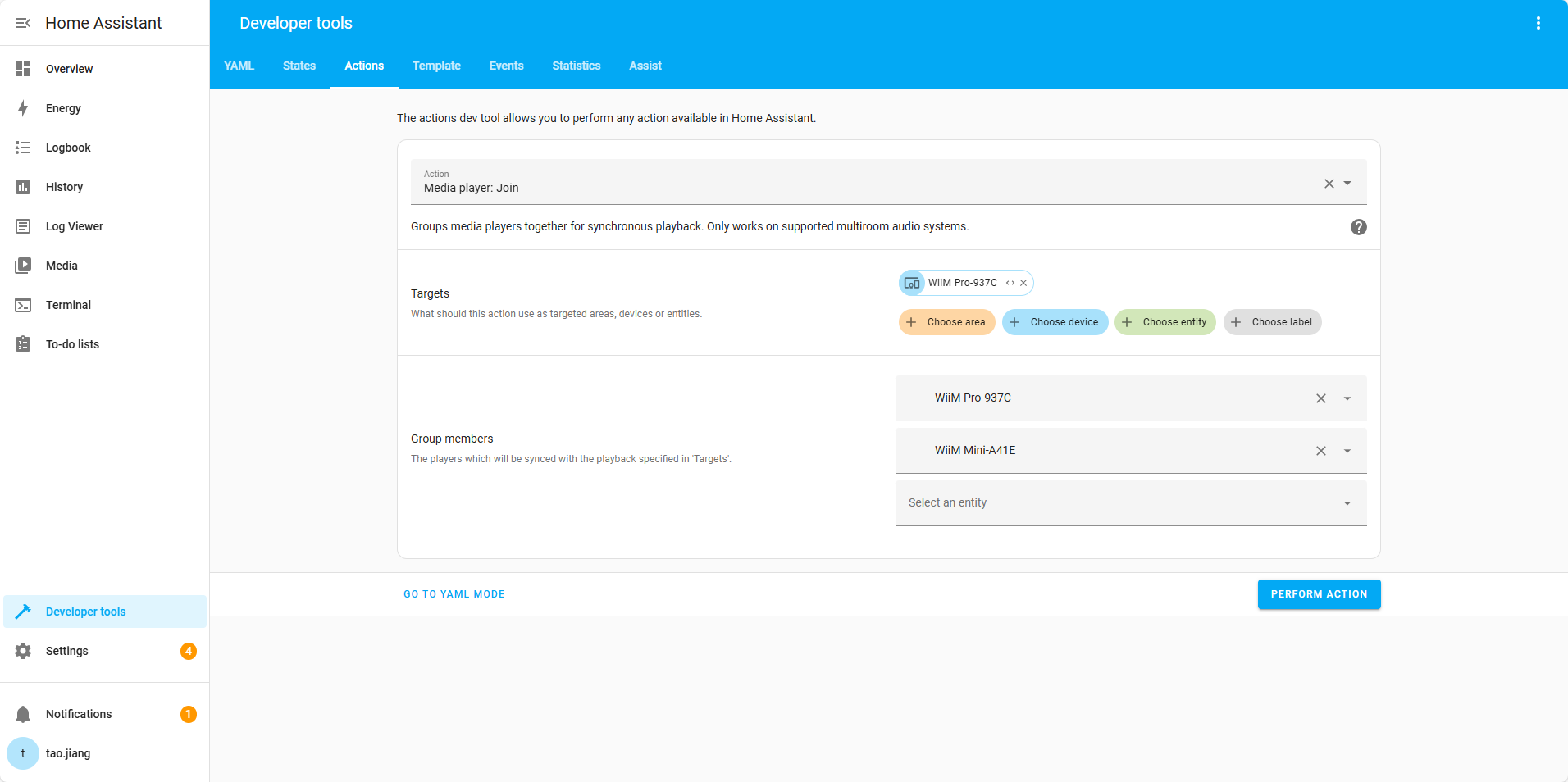Switch to the YAML tab
The width and height of the screenshot is (1568, 782).
coord(239,66)
